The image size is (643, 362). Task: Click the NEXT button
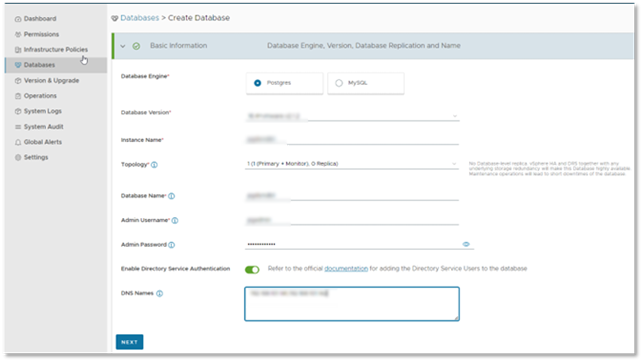pyautogui.click(x=130, y=342)
